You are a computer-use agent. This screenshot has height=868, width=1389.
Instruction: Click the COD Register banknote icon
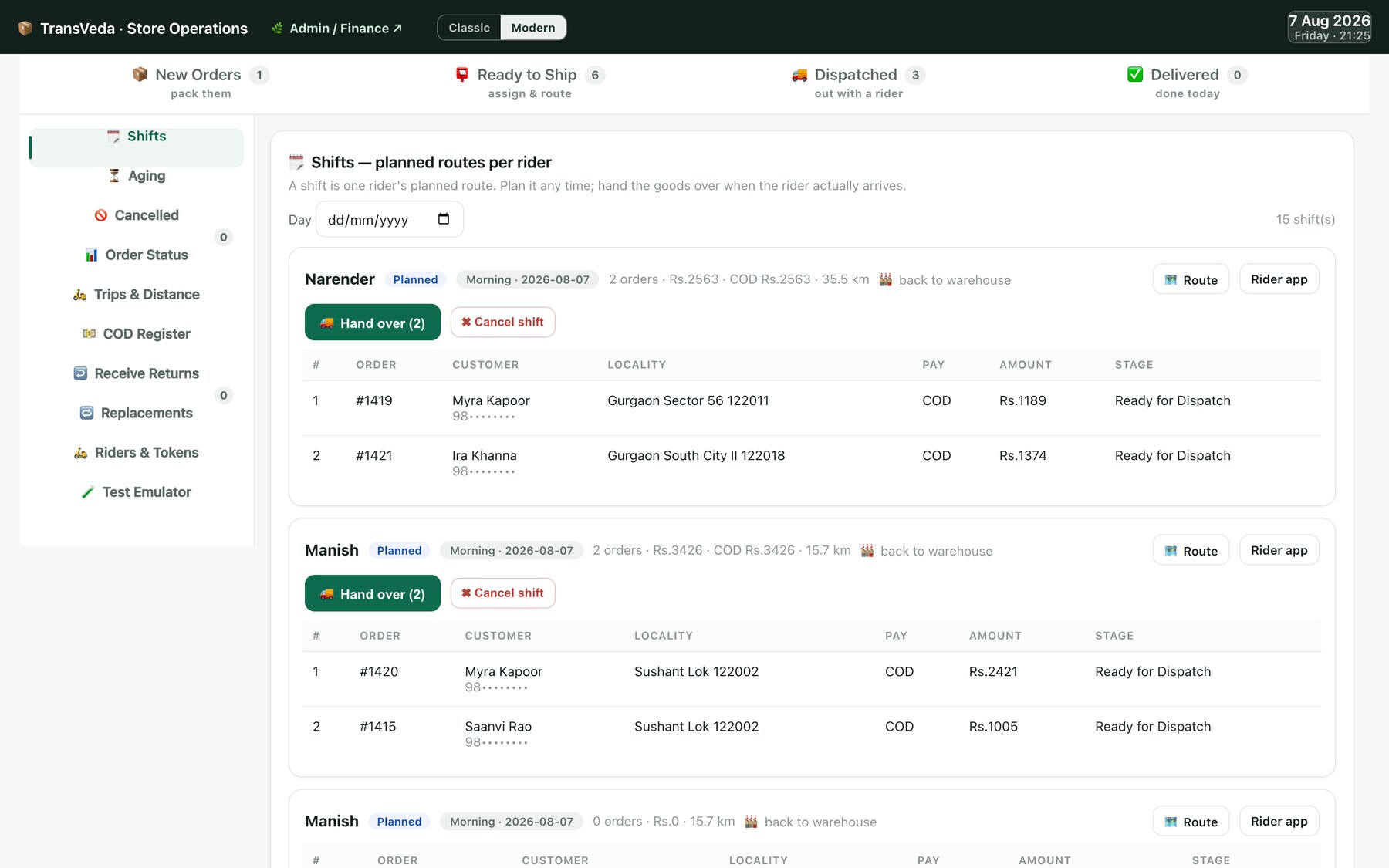(90, 334)
